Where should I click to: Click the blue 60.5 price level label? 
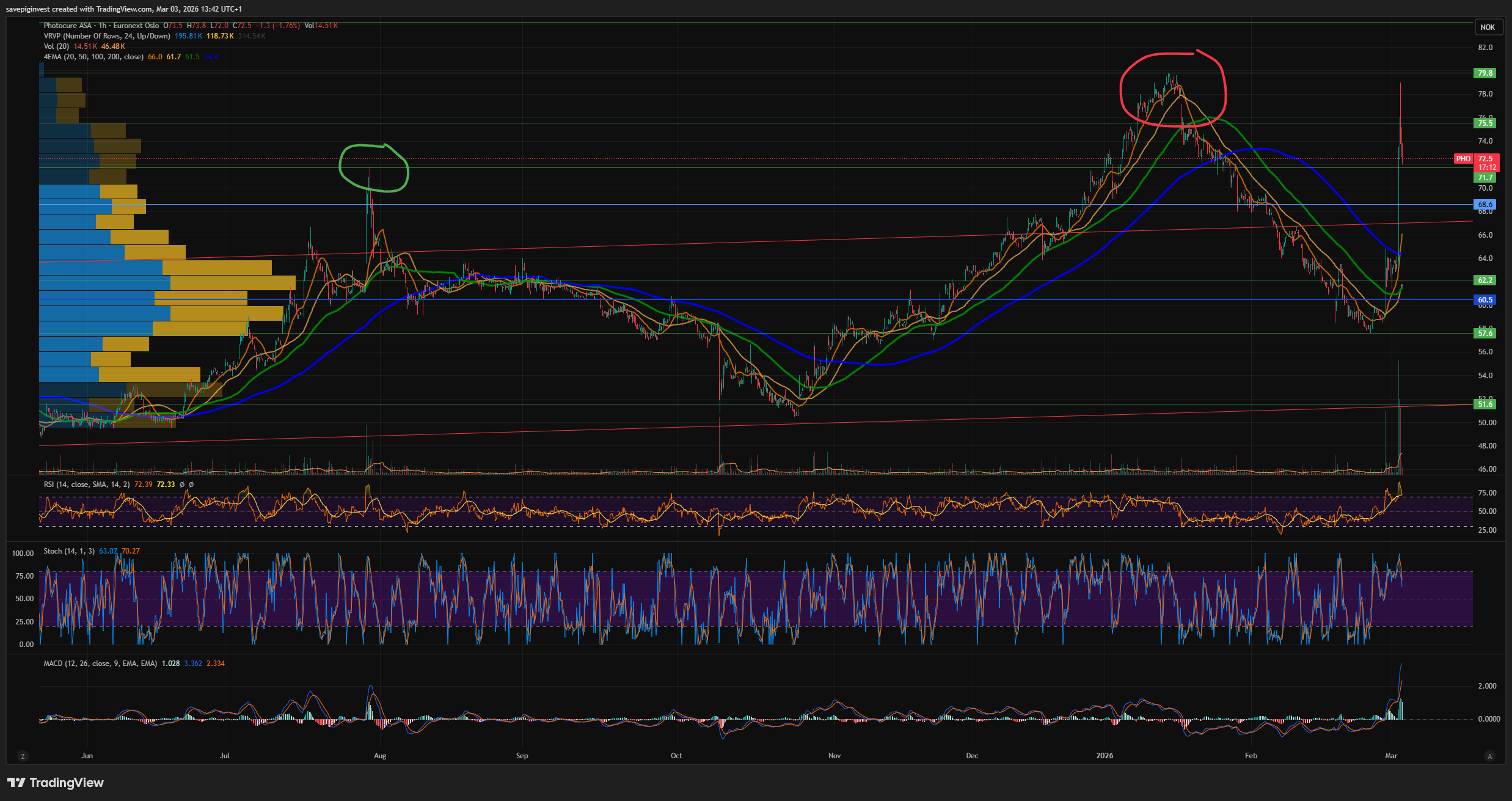point(1485,300)
